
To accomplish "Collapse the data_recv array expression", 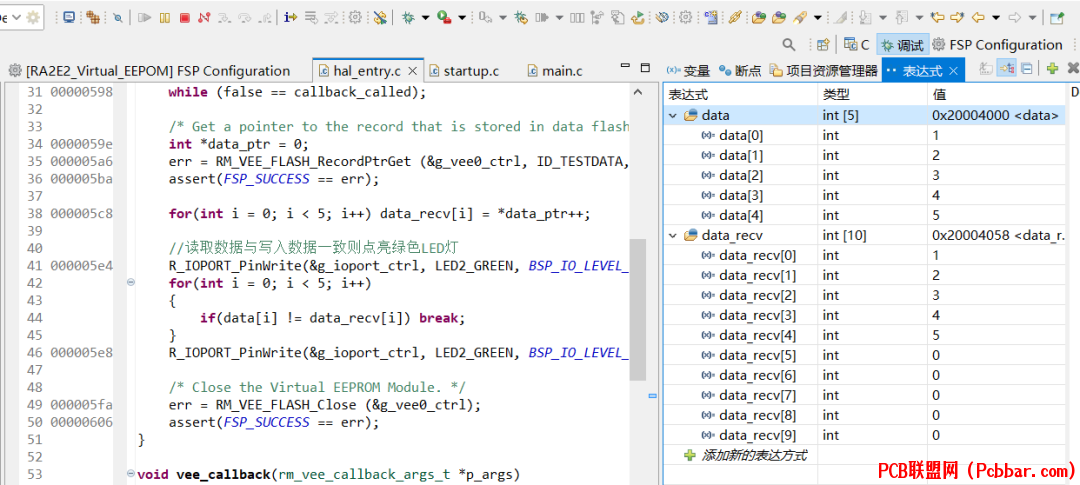I will (x=674, y=236).
